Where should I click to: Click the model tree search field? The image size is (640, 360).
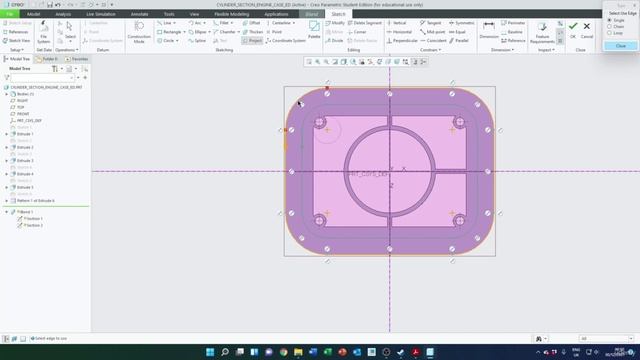pyautogui.click(x=42, y=78)
